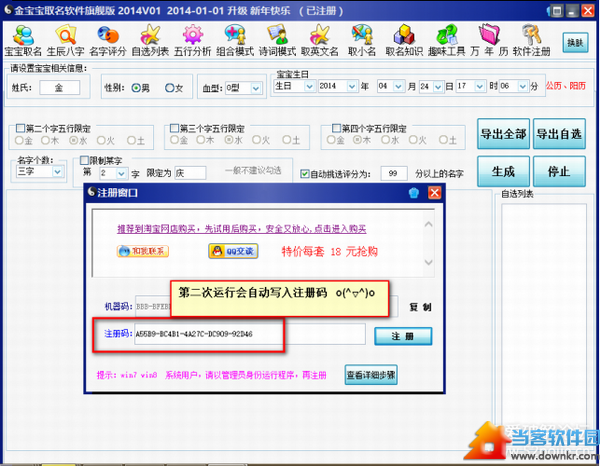Click the score 99 input field

pyautogui.click(x=394, y=173)
